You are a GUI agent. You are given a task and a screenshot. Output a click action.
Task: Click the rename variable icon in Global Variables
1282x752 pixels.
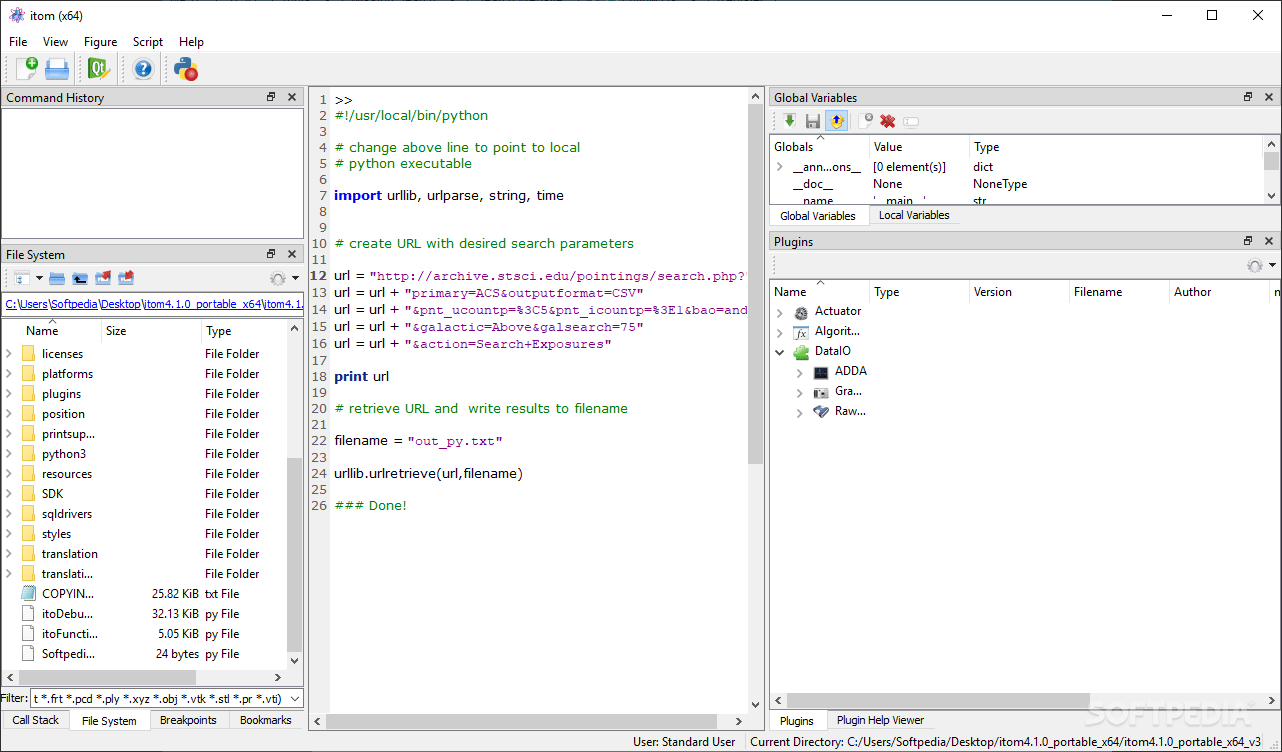pyautogui.click(x=911, y=121)
